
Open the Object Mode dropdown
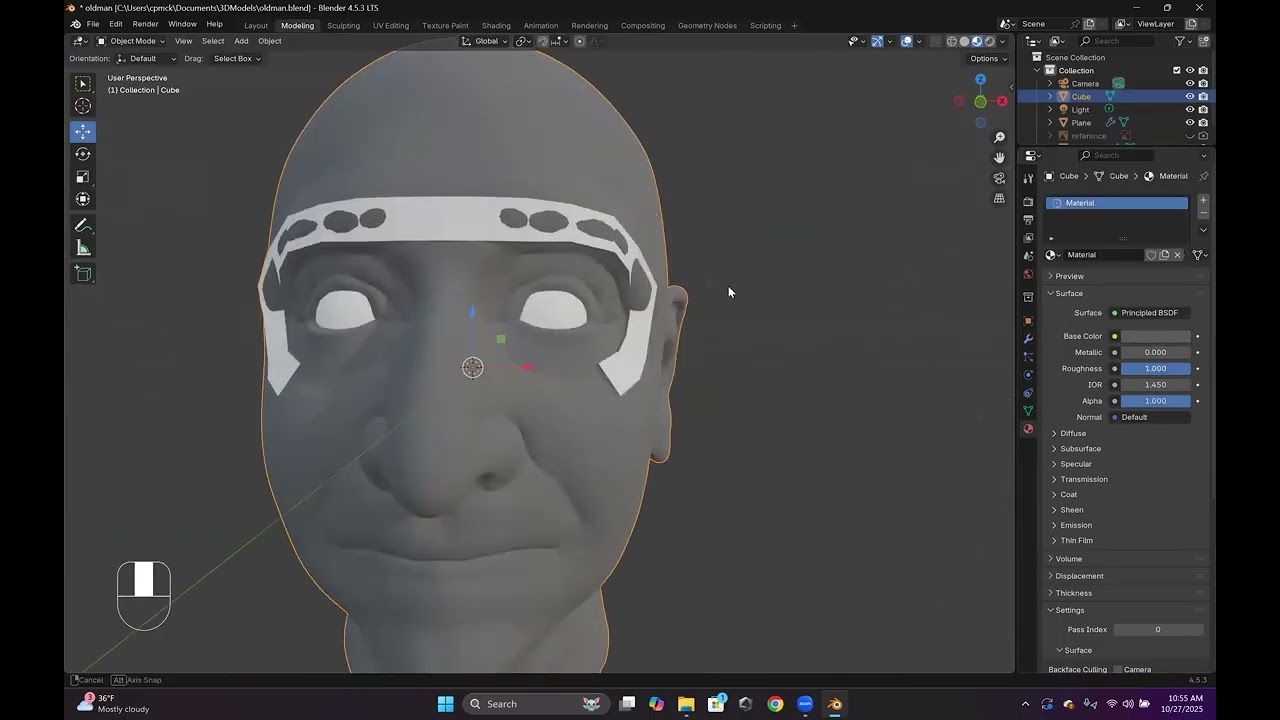pyautogui.click(x=133, y=41)
